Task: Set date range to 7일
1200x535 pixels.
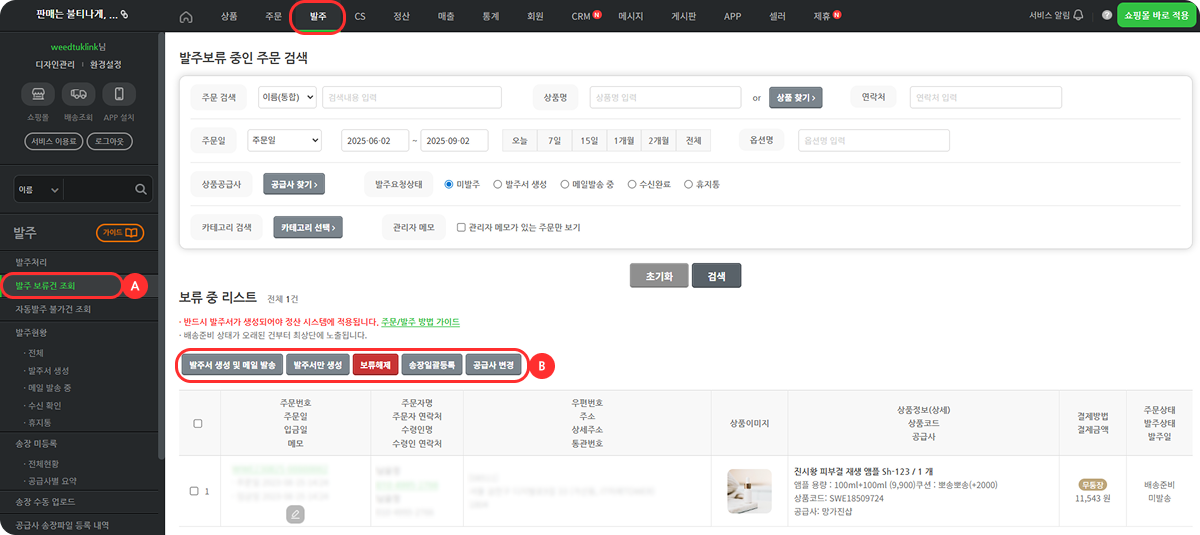Action: (x=554, y=140)
